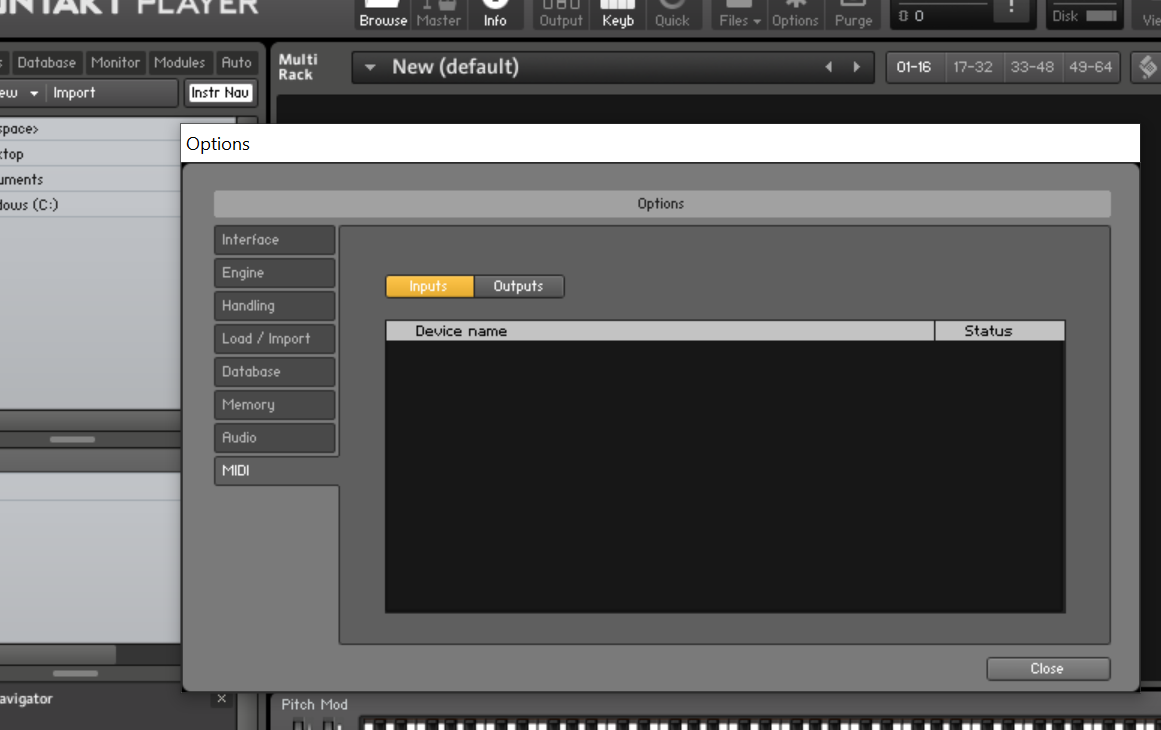Open the Files dropdown menu
The image size is (1161, 730).
click(x=740, y=14)
